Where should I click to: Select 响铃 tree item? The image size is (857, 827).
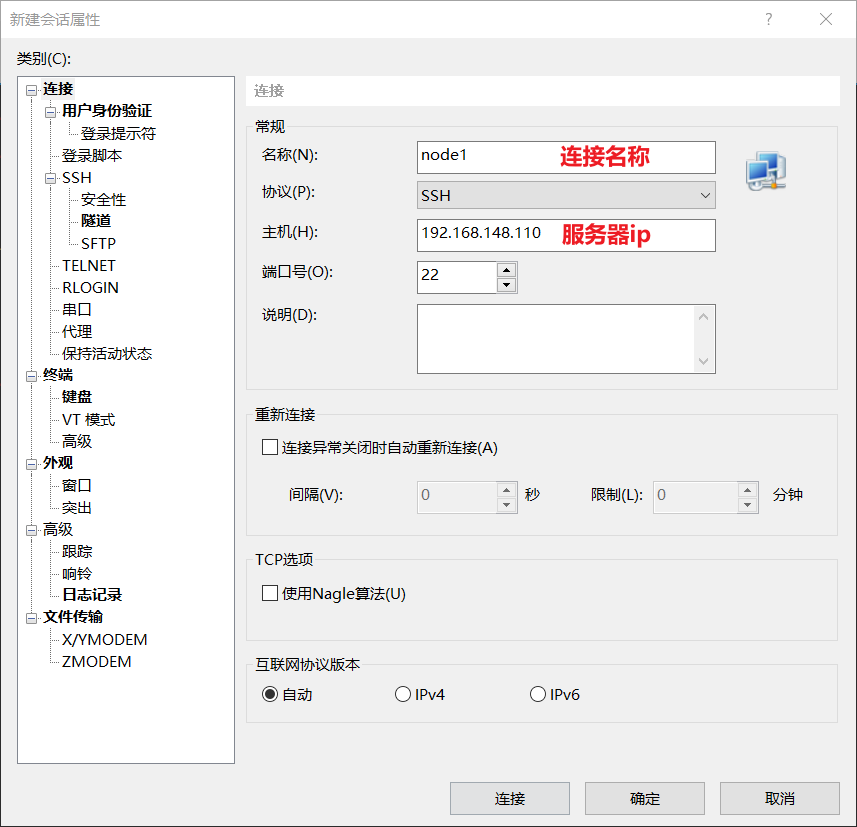(77, 573)
